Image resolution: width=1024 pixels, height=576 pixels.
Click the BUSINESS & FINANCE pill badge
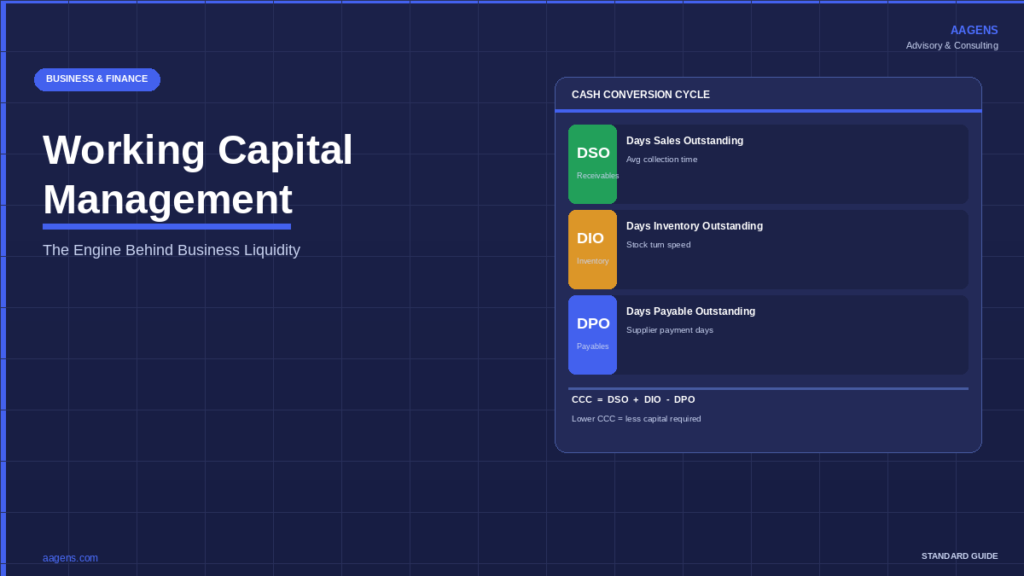[97, 79]
